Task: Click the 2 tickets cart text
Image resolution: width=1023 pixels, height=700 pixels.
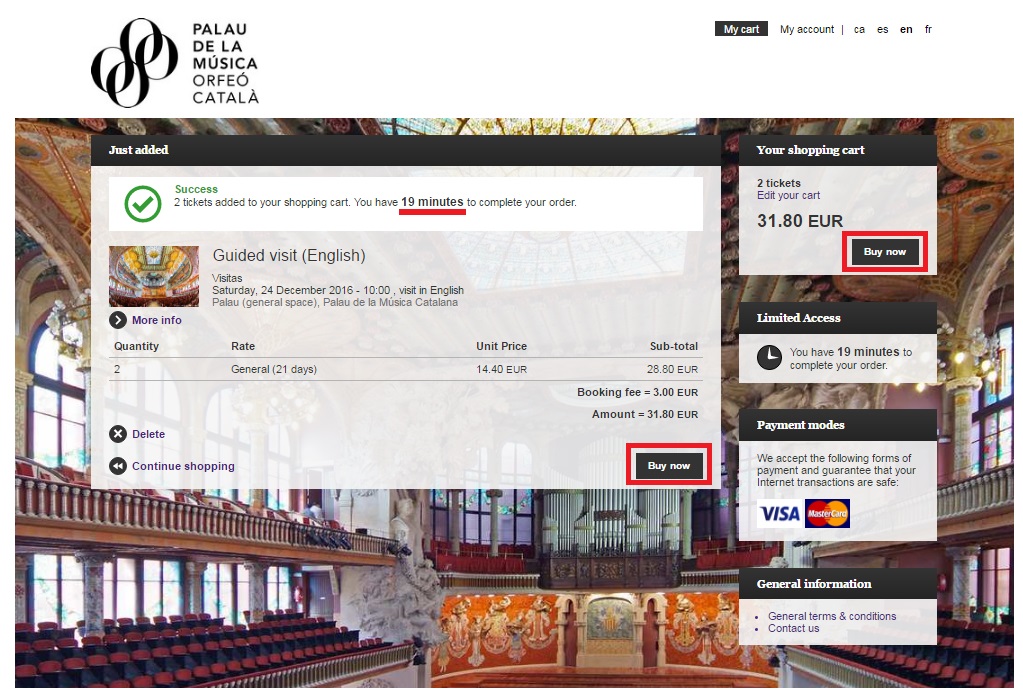Action: point(778,183)
